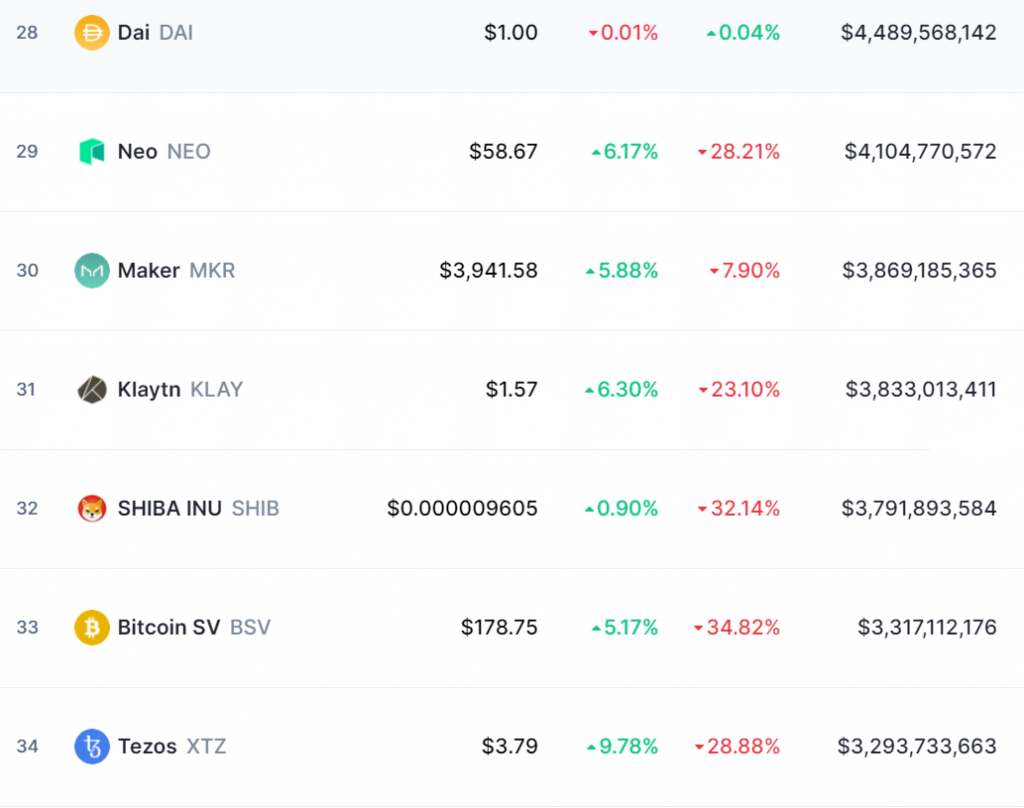Open the Tezos XTZ coin page
This screenshot has height=808, width=1024.
point(172,746)
